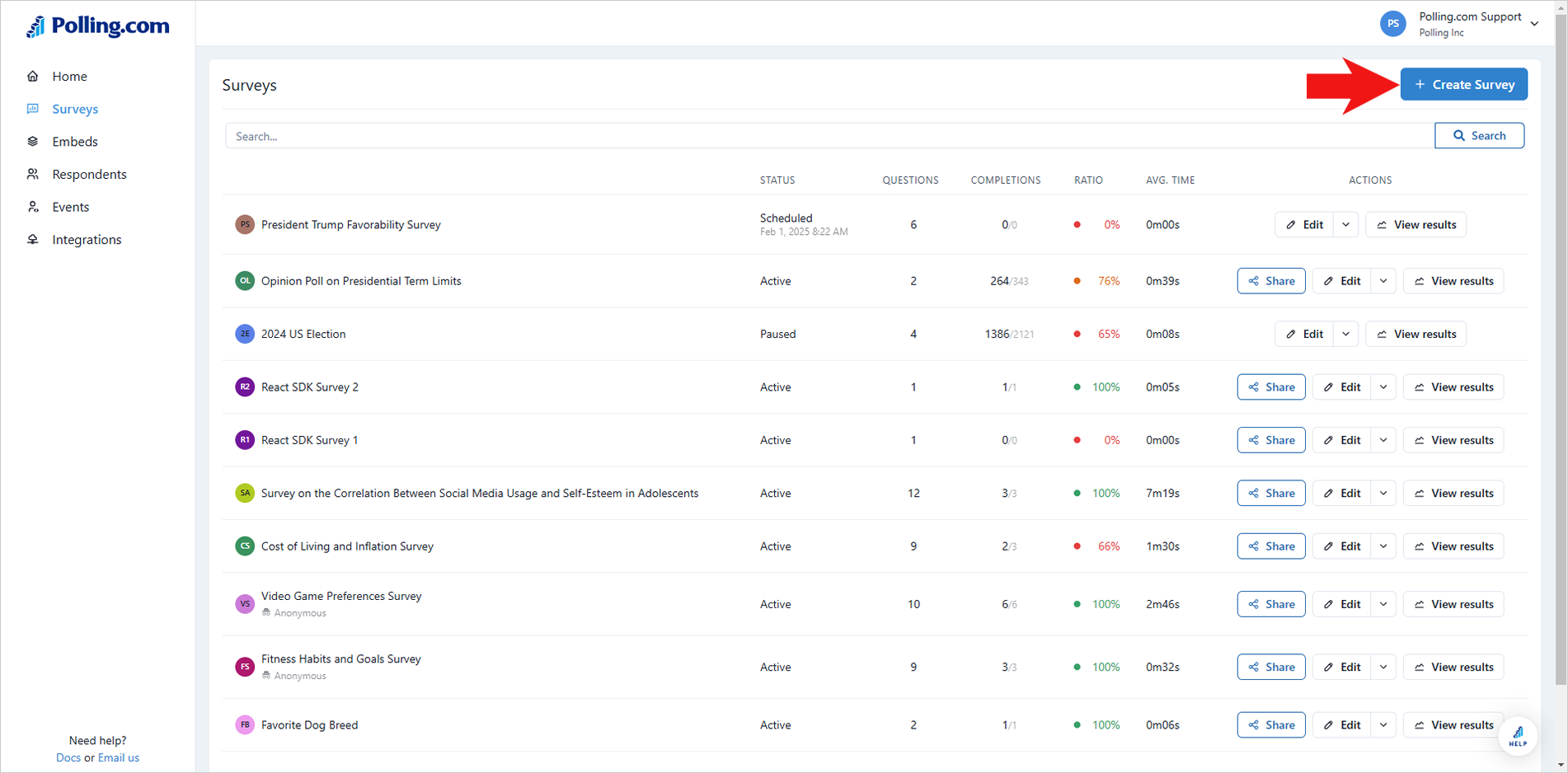Screen dimensions: 1568x773
Task: Expand Edit dropdown for Trump Favorability Survey
Action: click(1345, 224)
